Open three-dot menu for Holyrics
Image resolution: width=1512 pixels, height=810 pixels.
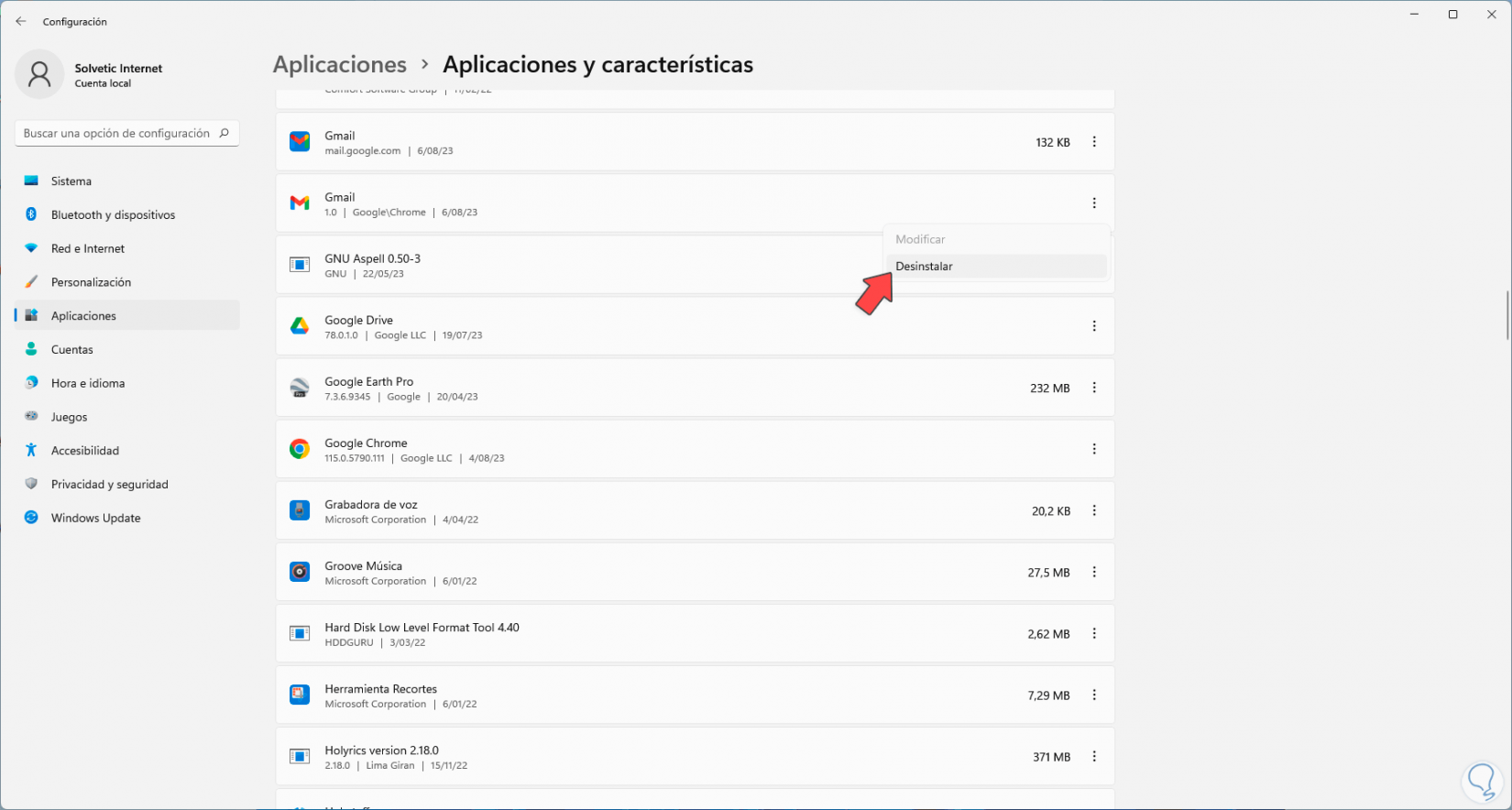[x=1094, y=757]
